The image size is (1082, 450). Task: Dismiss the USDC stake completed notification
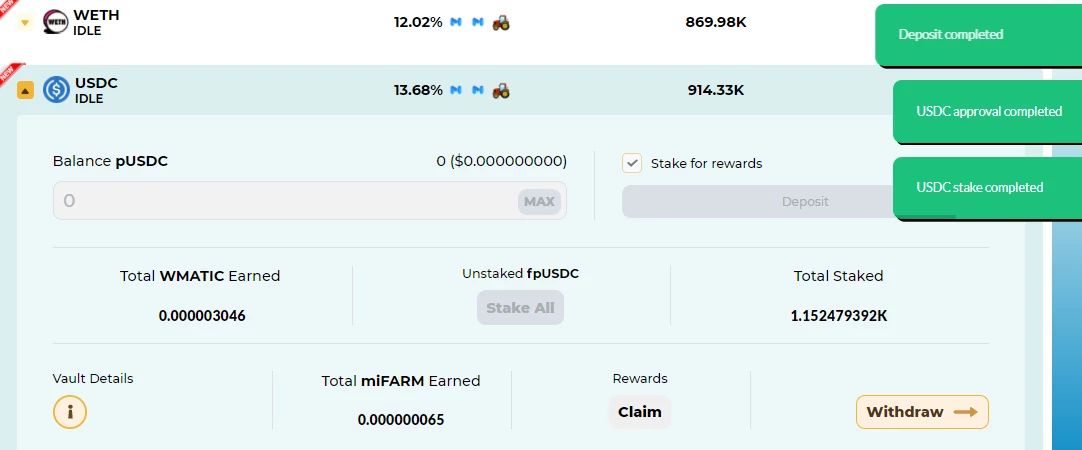pos(987,188)
